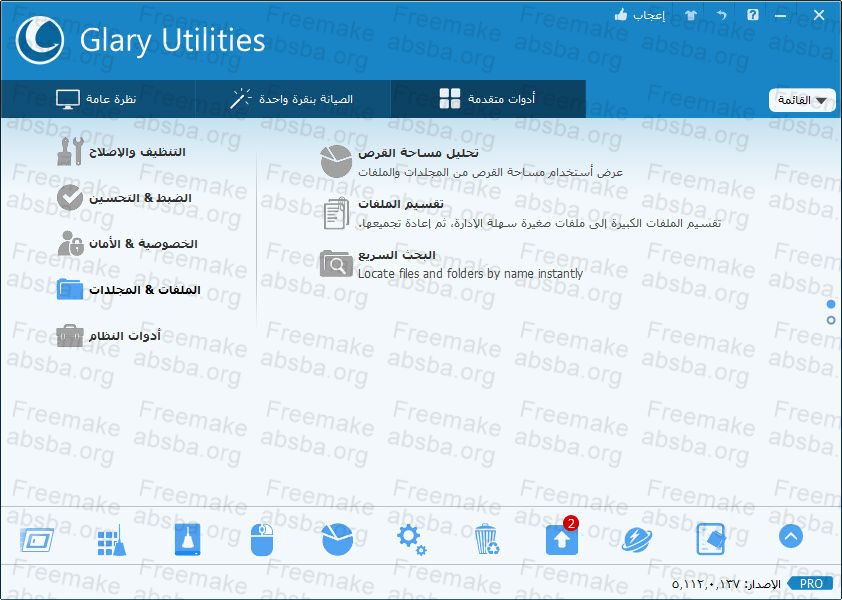Launch registry cleaner grid-broom icon in bottom toolbar

[112, 539]
